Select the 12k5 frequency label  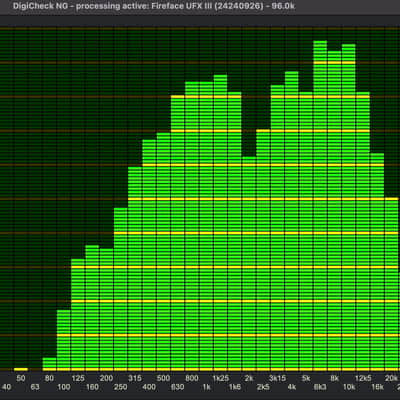(x=363, y=378)
